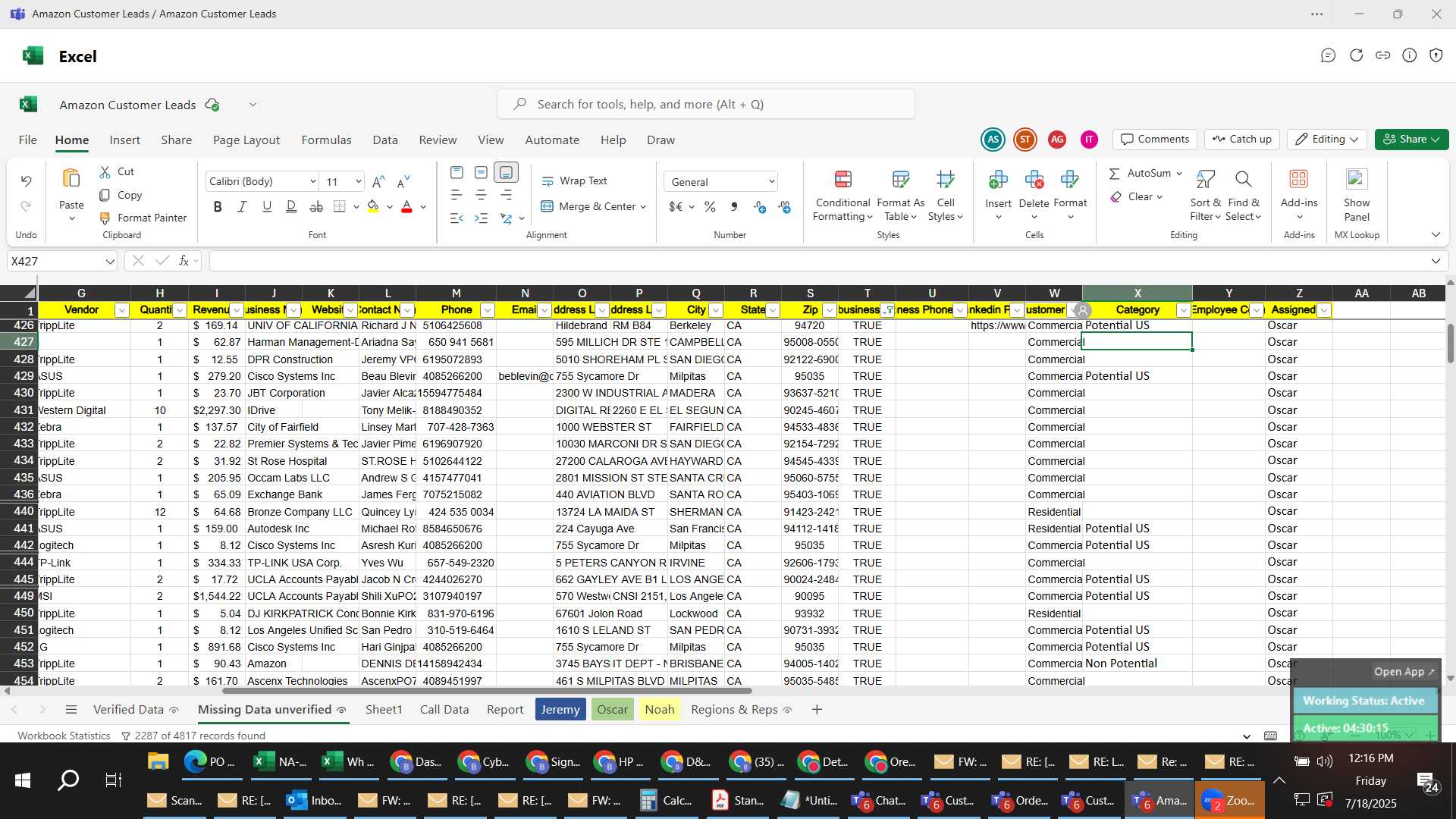Increase font size with the larger A icon

click(x=378, y=181)
